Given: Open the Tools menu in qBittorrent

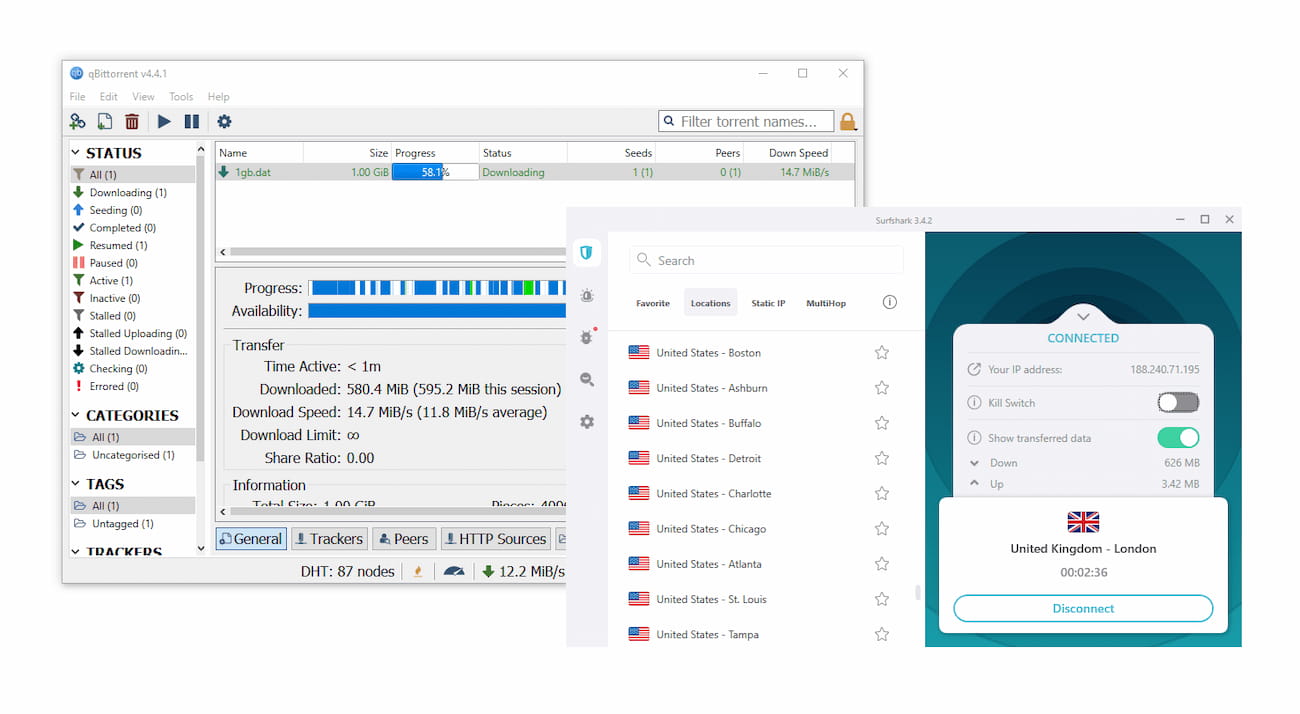Looking at the screenshot, I should tap(180, 96).
